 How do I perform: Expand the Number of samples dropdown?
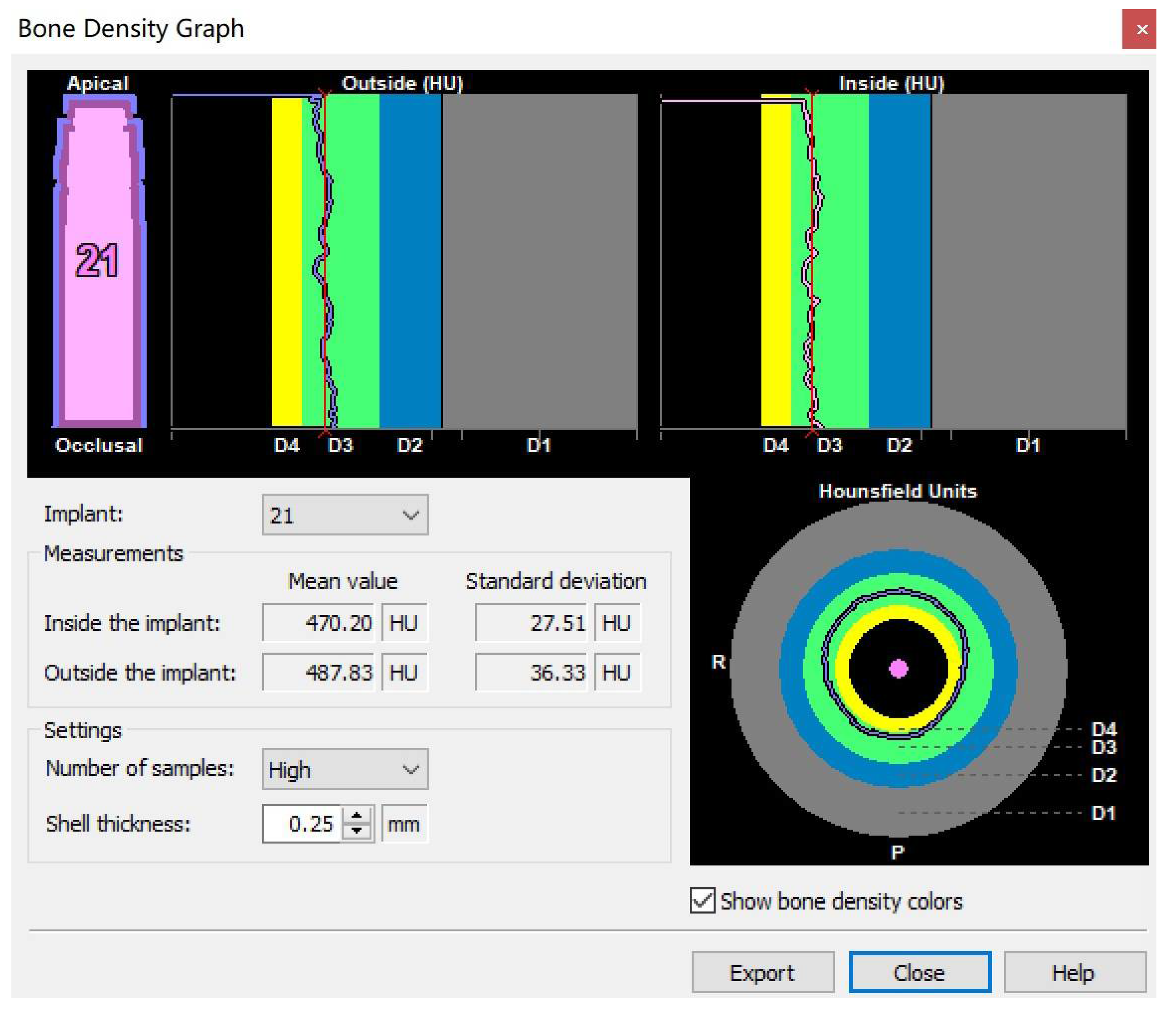(x=345, y=769)
